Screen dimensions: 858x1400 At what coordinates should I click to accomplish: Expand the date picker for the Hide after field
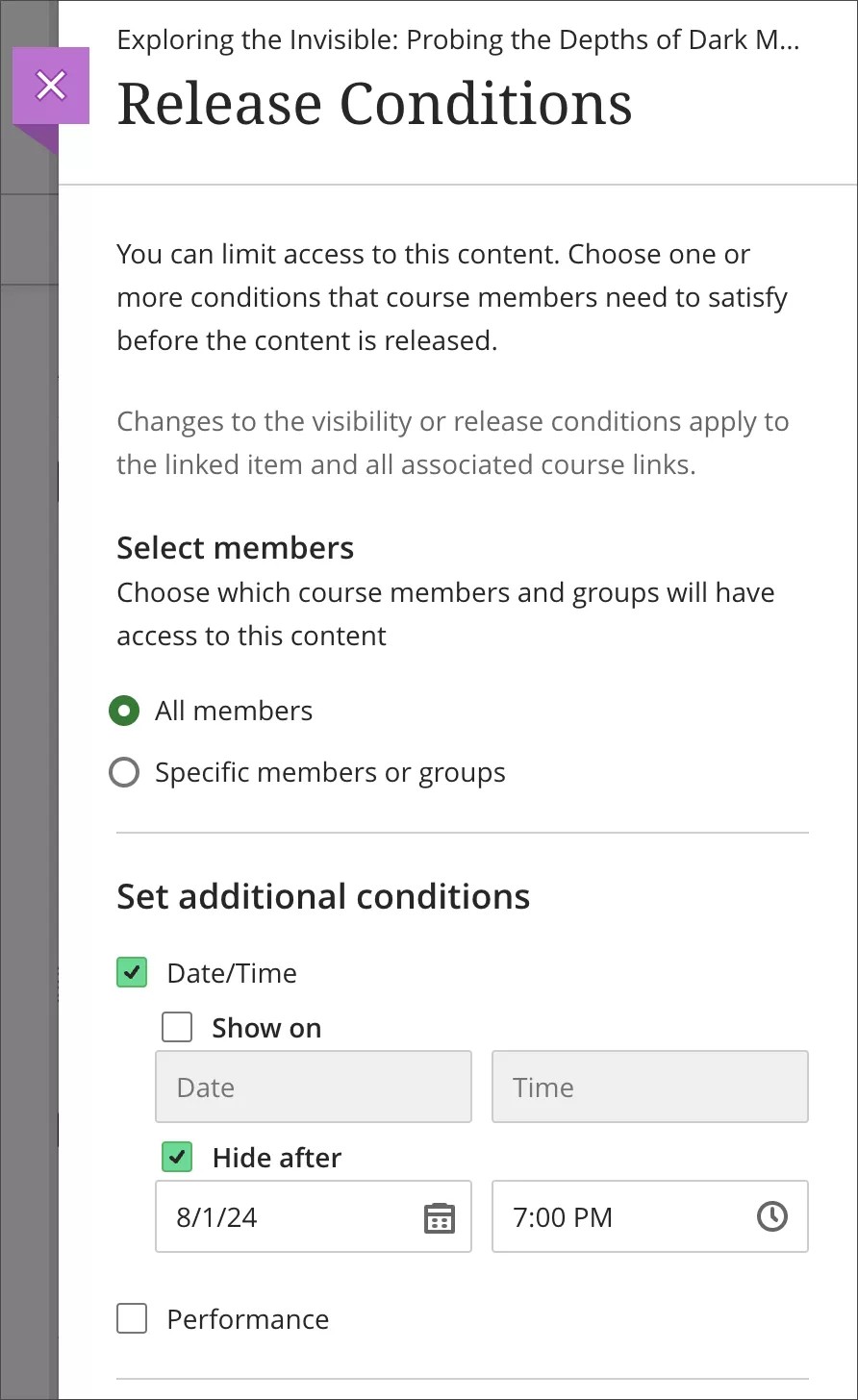(x=439, y=1217)
